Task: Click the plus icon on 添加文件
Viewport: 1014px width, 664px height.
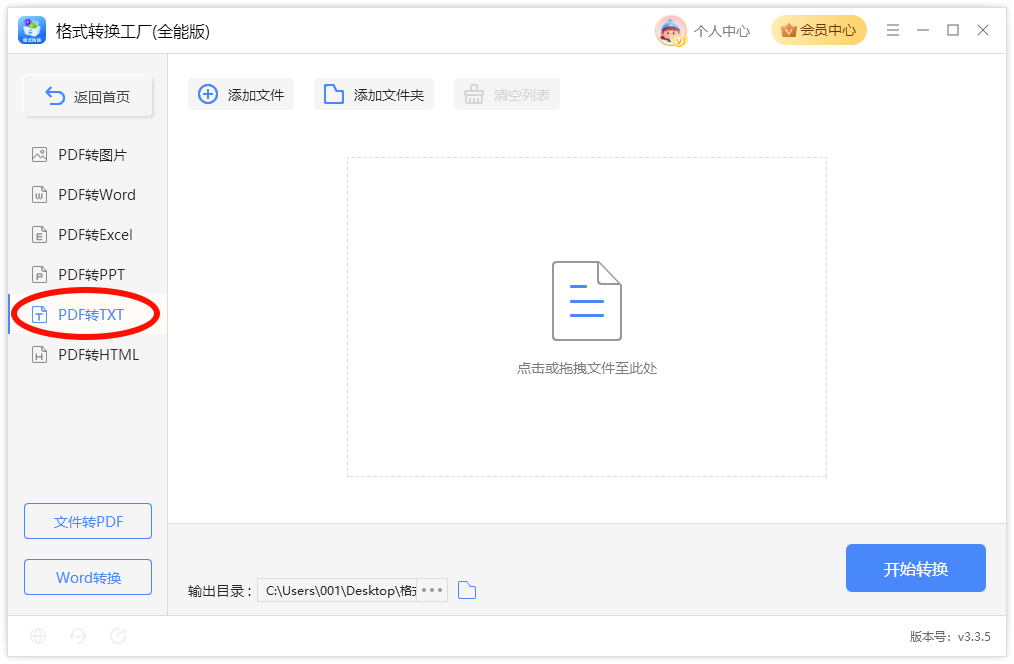Action: [208, 94]
